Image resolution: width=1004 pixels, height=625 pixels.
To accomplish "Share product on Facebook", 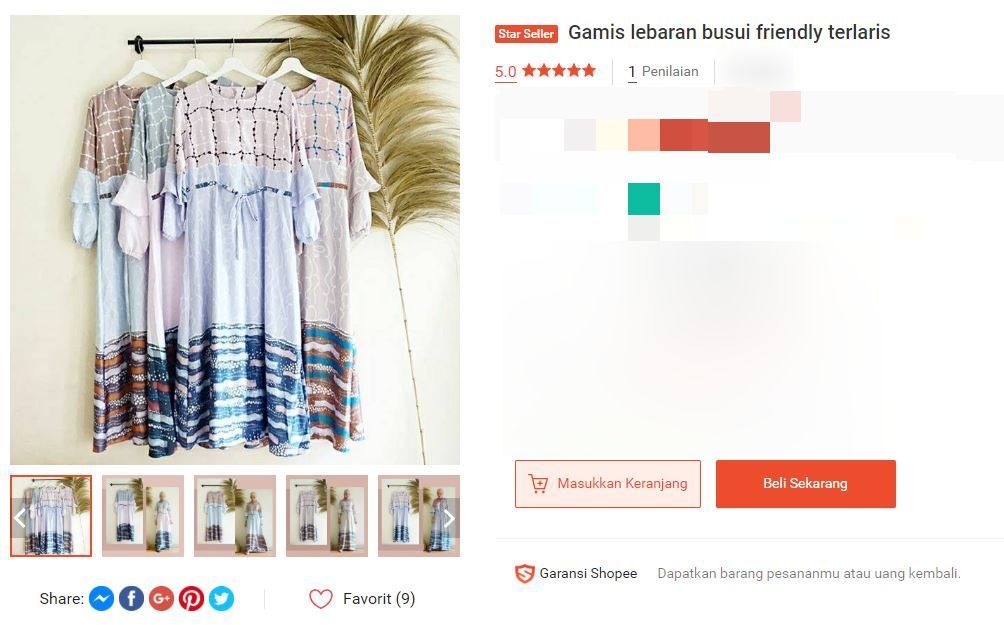I will (131, 598).
